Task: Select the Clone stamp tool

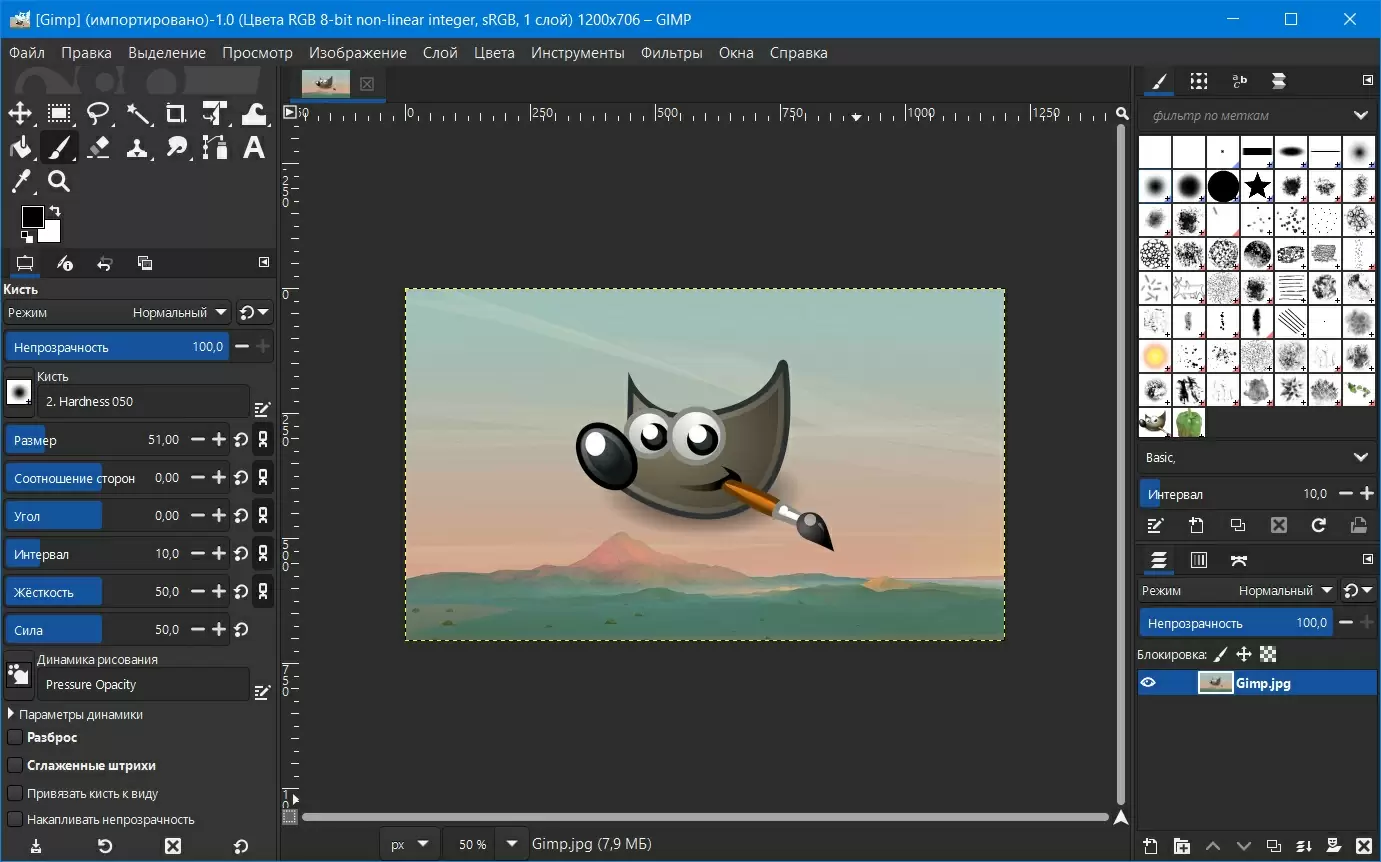Action: [x=137, y=148]
